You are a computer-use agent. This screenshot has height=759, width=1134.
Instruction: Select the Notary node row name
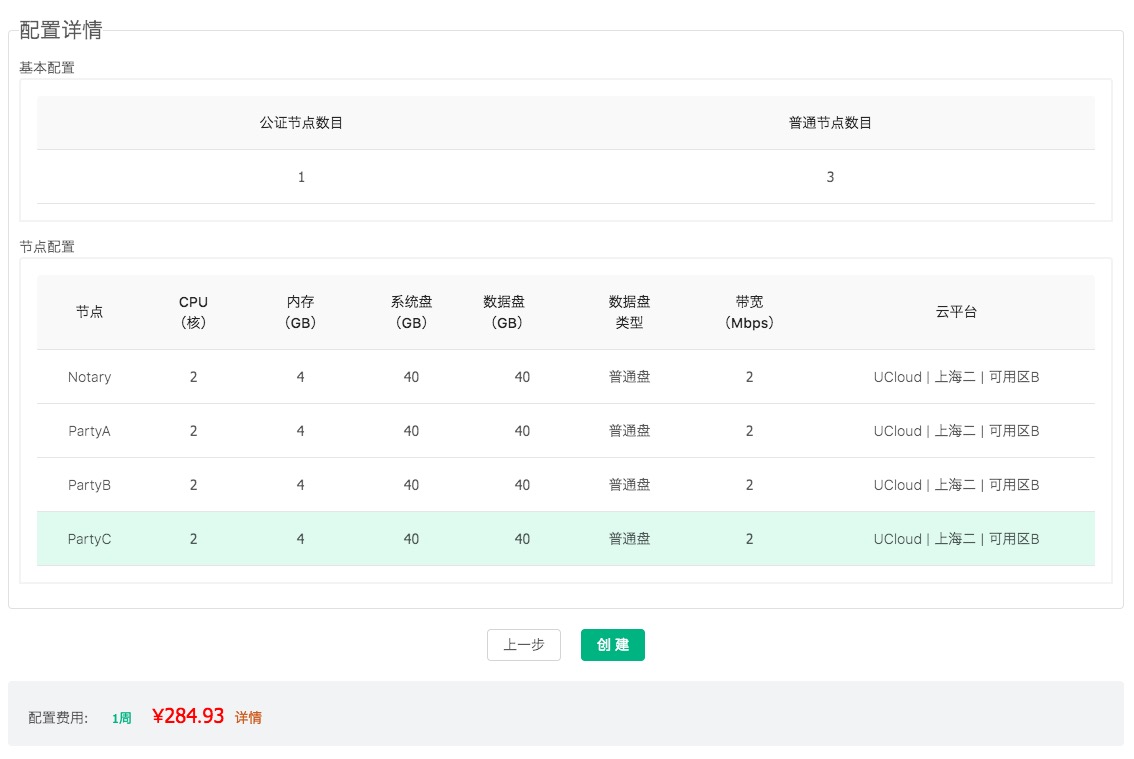point(90,377)
